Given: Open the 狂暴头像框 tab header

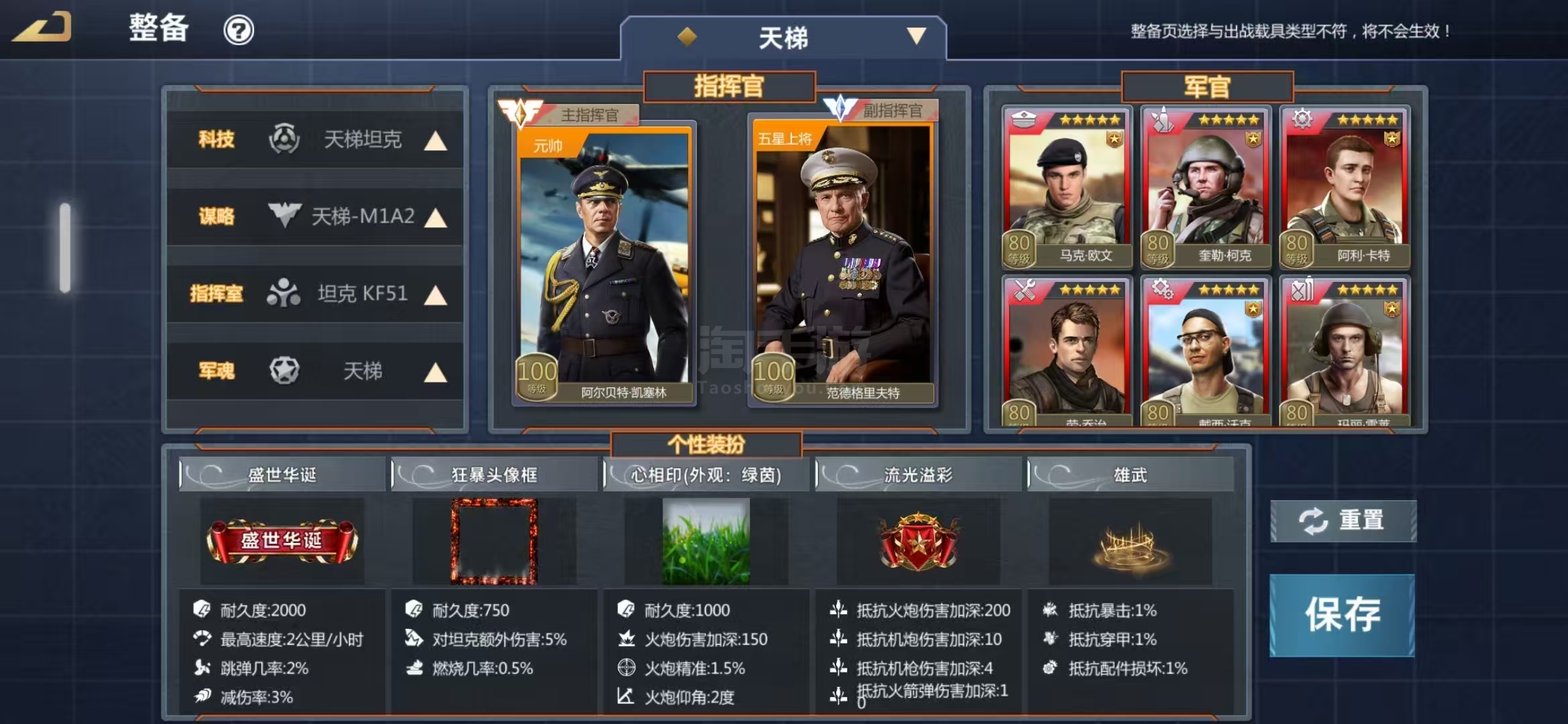Looking at the screenshot, I should coord(495,475).
